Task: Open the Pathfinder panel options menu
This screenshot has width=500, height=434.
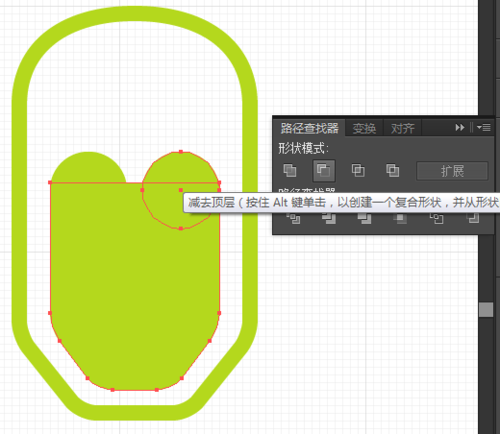Action: 484,127
